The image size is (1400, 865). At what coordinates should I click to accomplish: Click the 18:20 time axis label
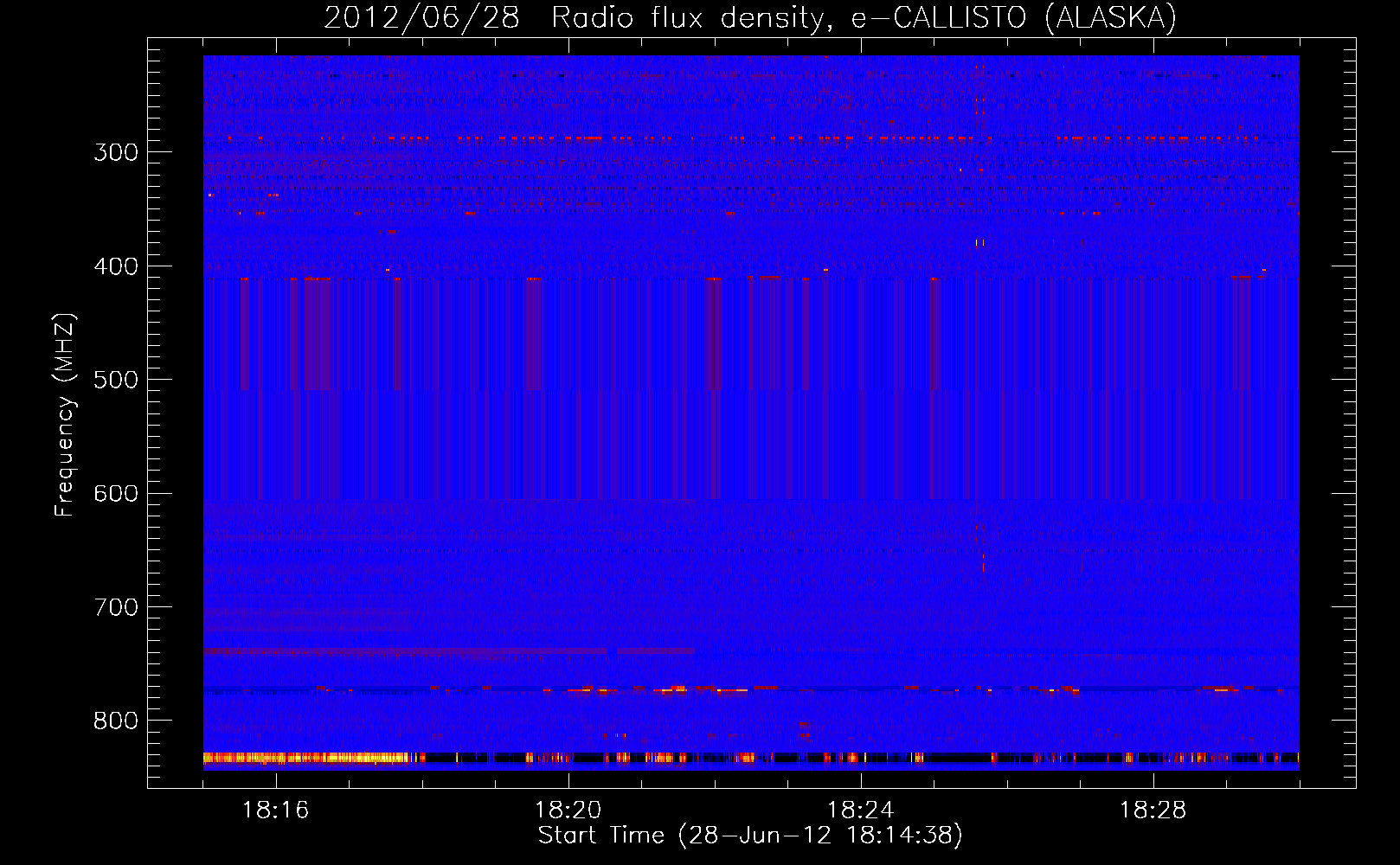[x=568, y=811]
